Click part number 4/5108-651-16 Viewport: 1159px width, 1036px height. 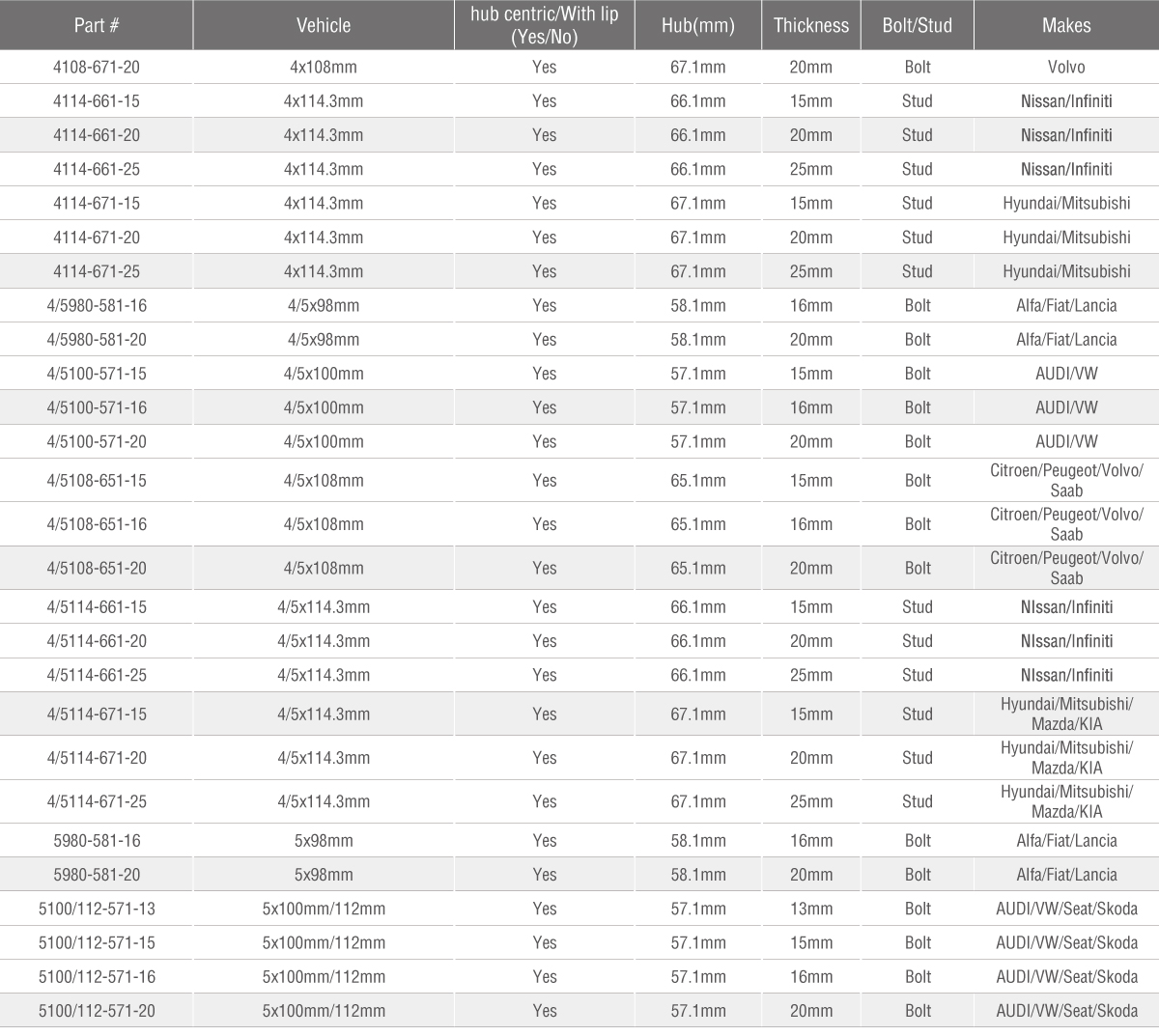click(97, 524)
